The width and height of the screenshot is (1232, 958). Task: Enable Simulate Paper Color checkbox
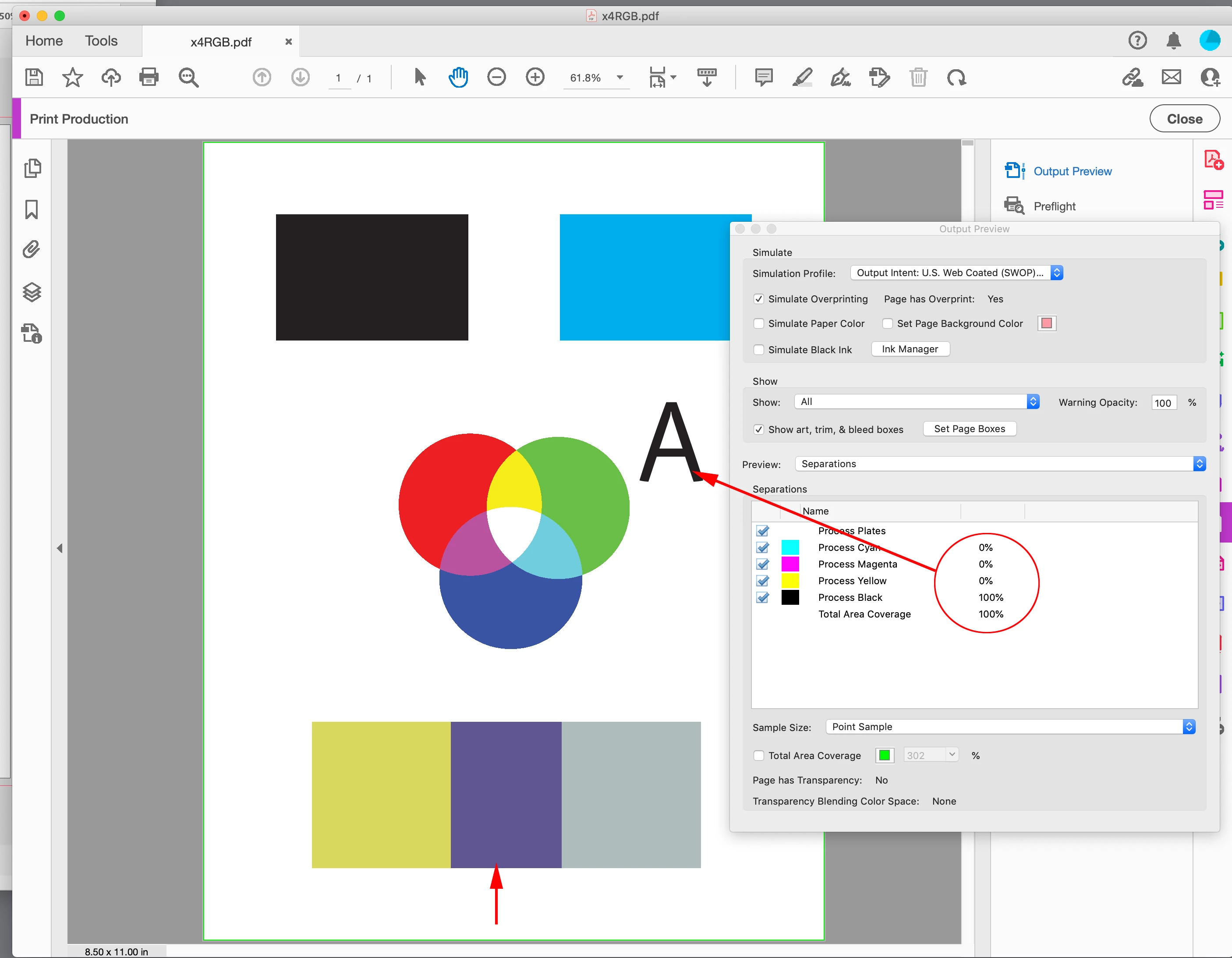pos(759,323)
